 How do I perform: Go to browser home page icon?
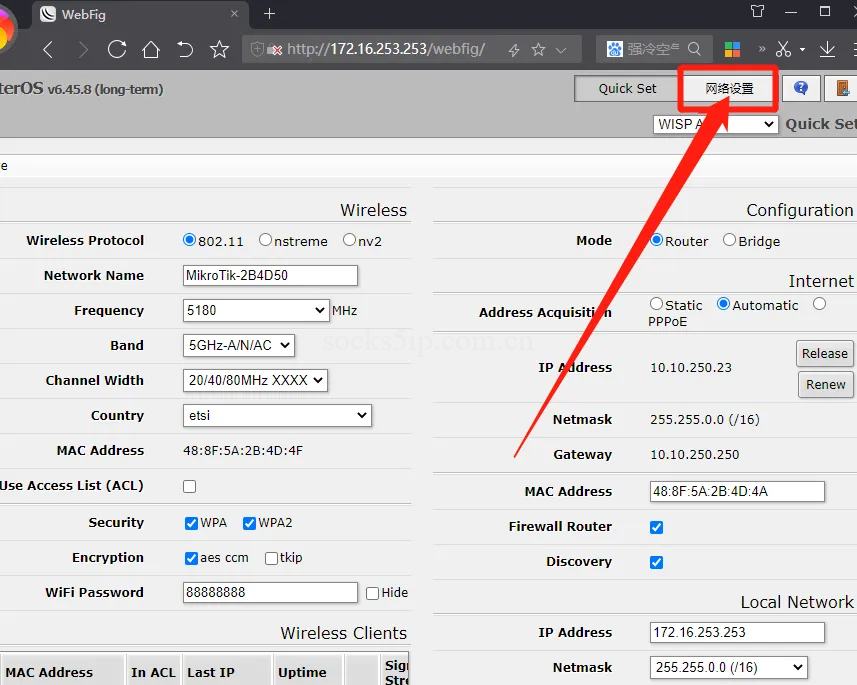click(151, 50)
